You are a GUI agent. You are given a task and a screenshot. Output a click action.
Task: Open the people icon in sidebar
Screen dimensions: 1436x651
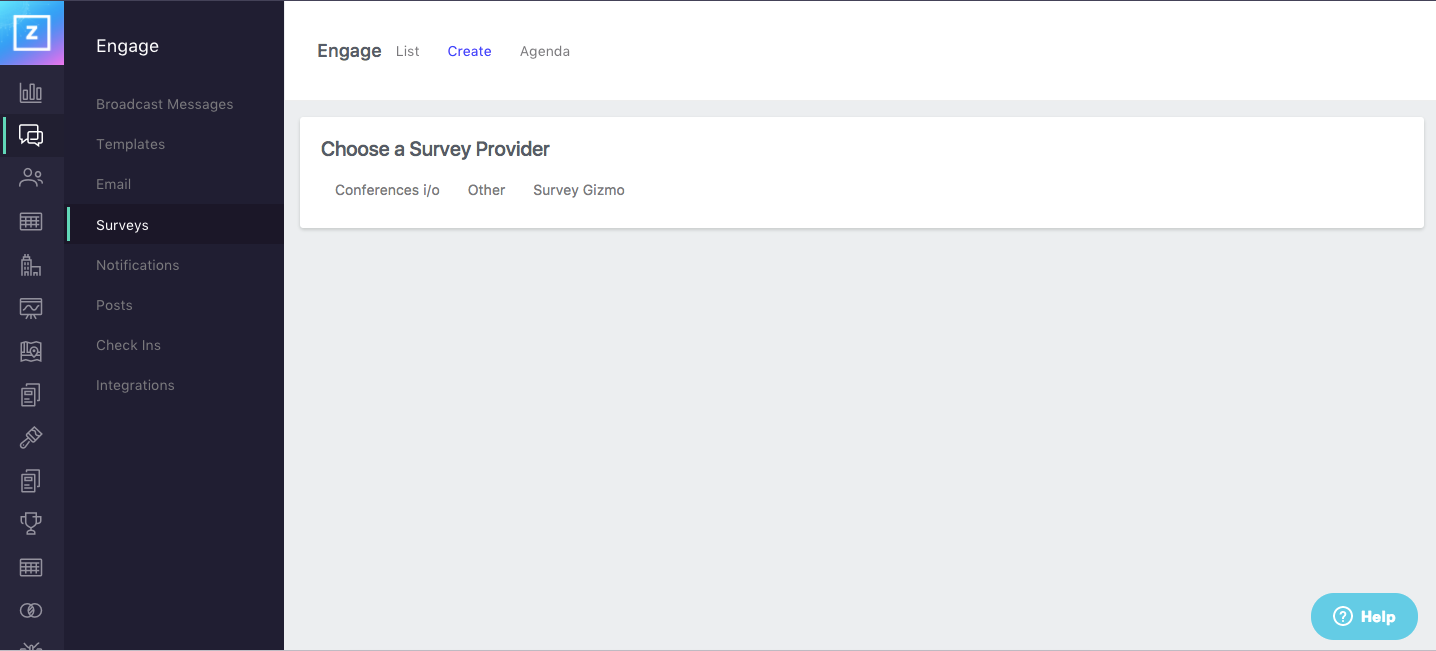coord(31,178)
